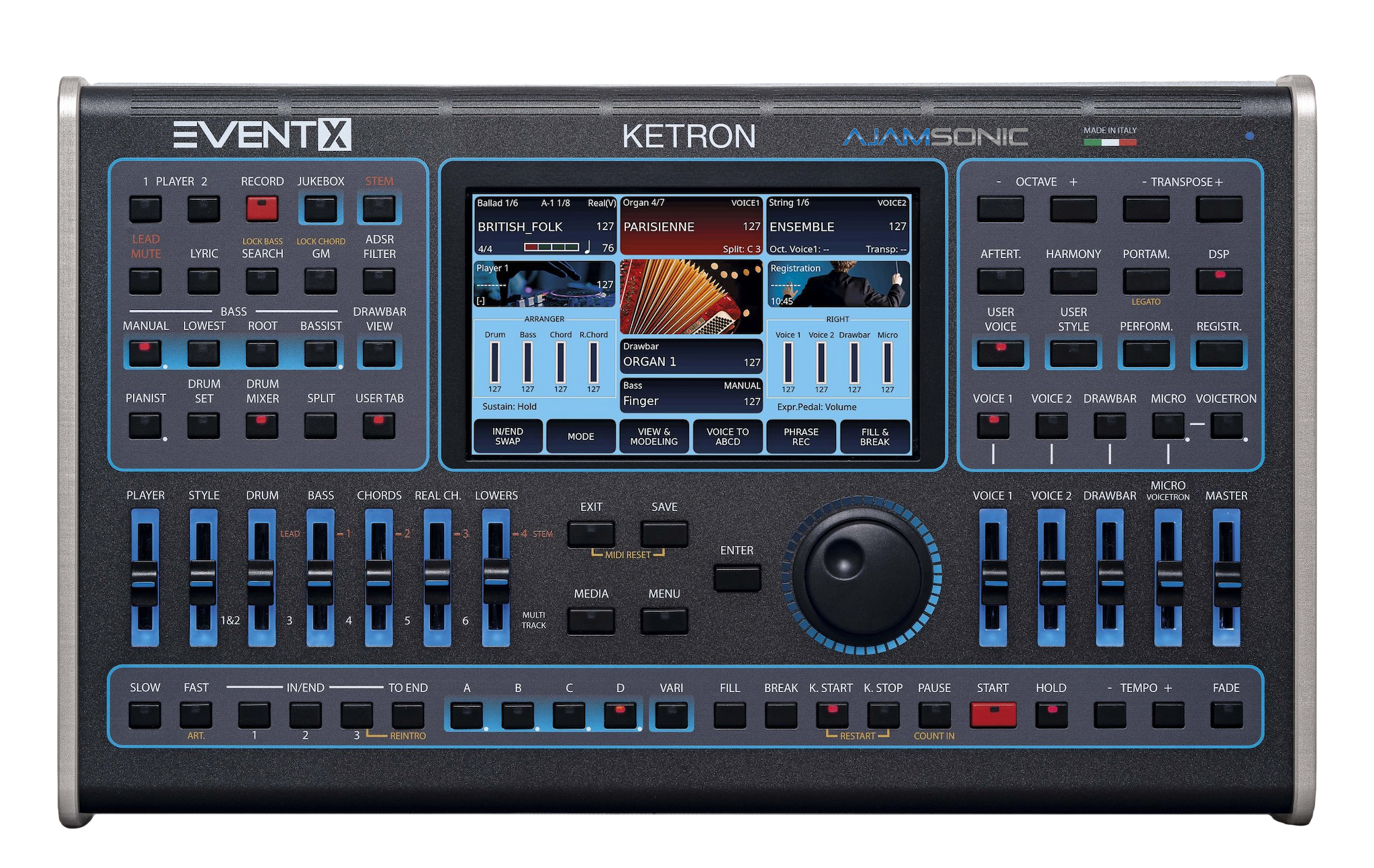Push the EXIT button
Viewport: 1374px width, 868px height.
(591, 535)
